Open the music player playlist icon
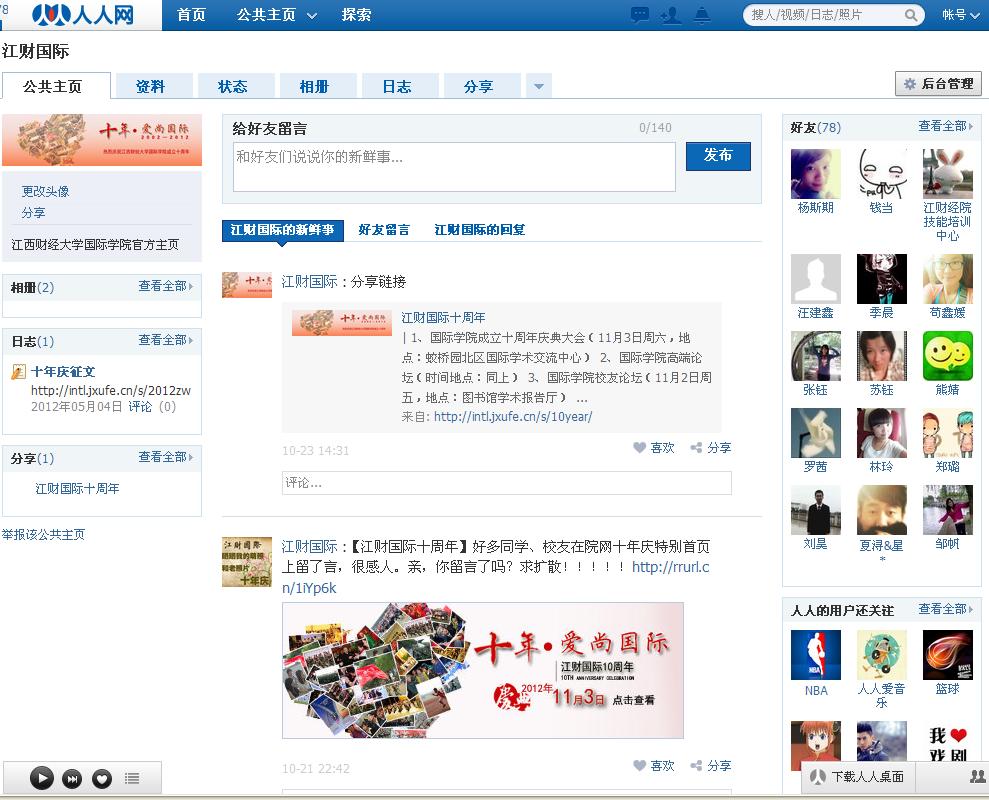 (x=132, y=778)
